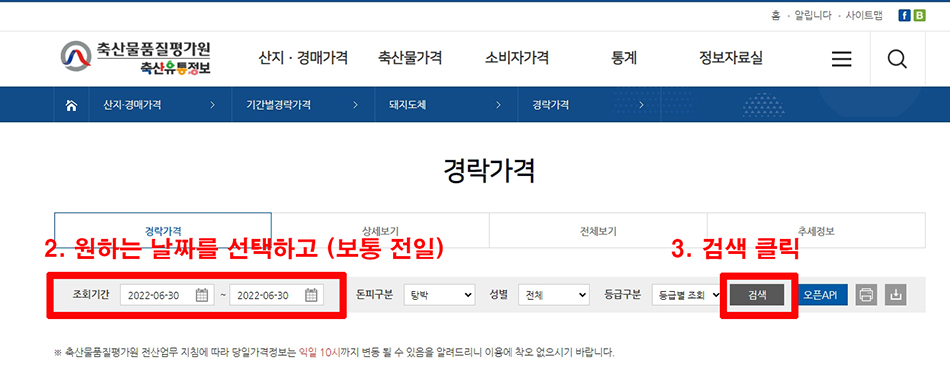Switch to the 상세보기 tab
This screenshot has width=950, height=377.
pos(380,230)
